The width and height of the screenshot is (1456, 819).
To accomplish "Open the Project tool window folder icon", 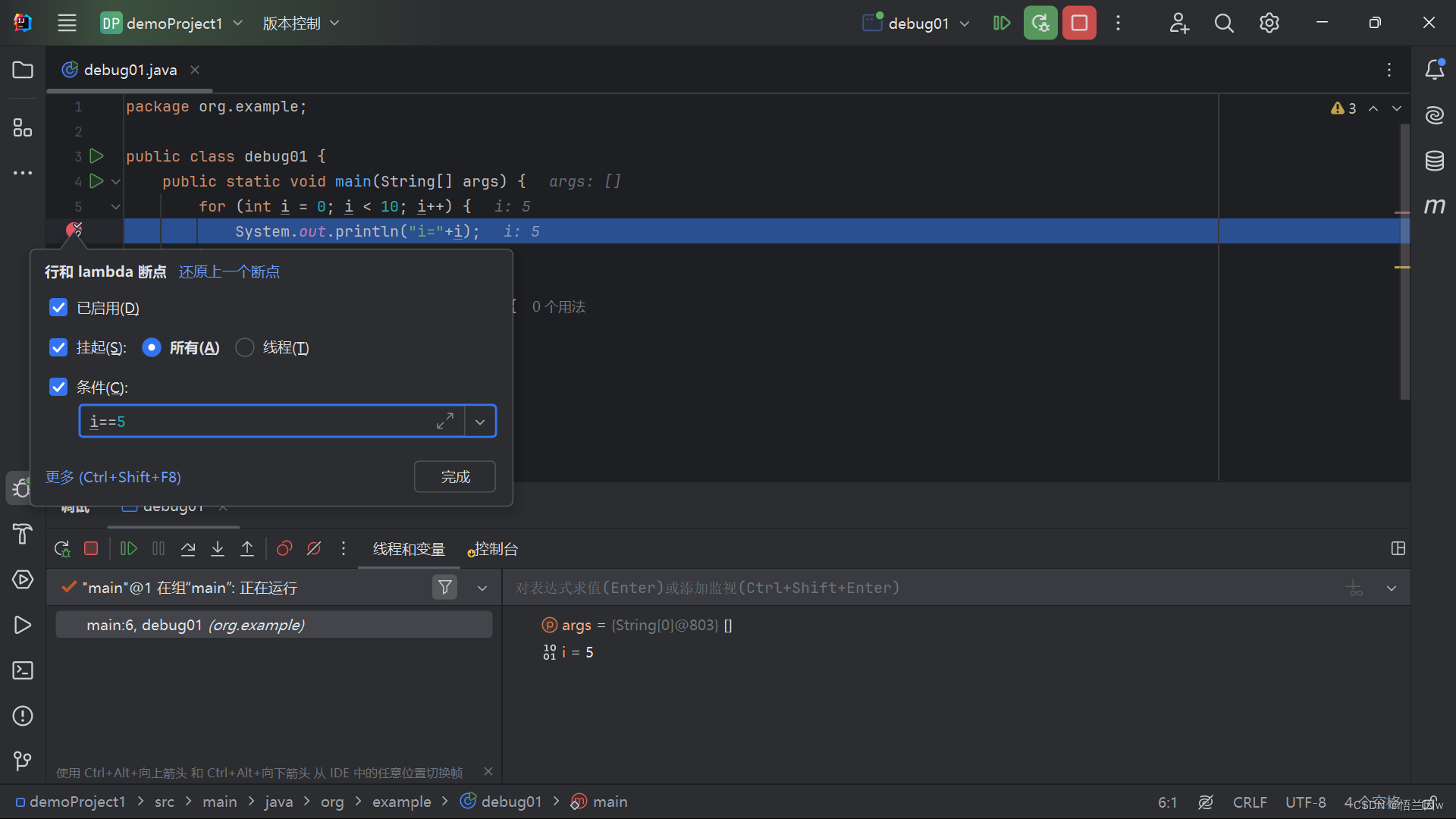I will tap(23, 70).
